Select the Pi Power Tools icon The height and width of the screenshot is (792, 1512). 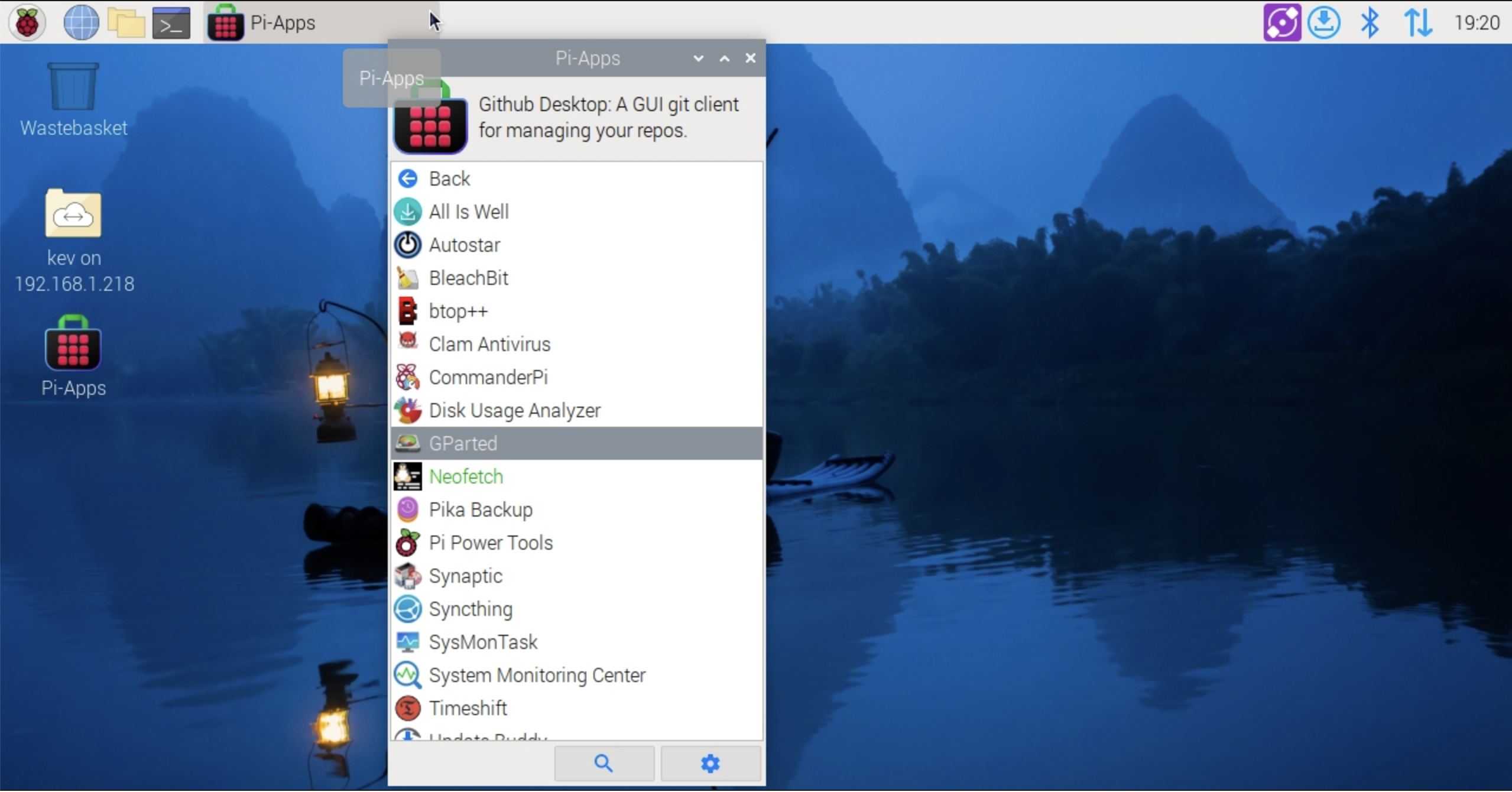408,543
